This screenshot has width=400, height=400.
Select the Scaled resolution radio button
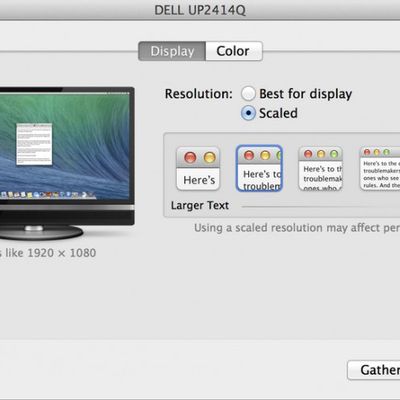click(248, 113)
